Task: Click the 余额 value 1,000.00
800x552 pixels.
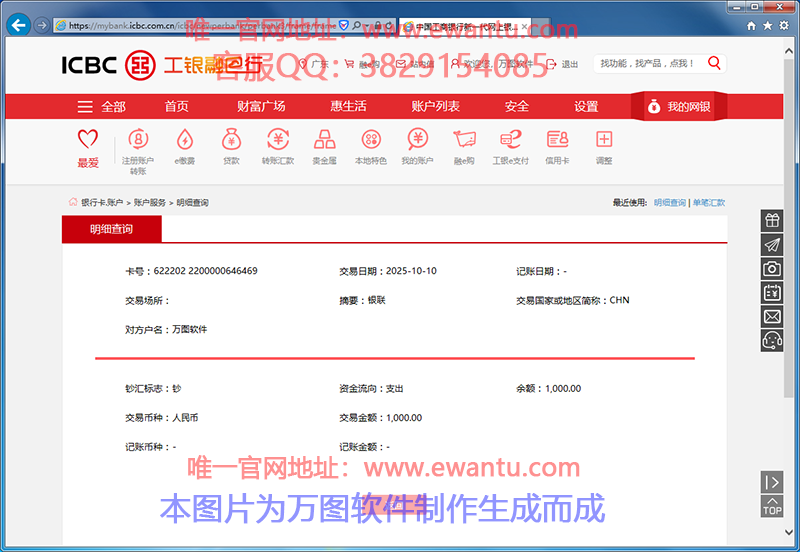Action: (563, 389)
